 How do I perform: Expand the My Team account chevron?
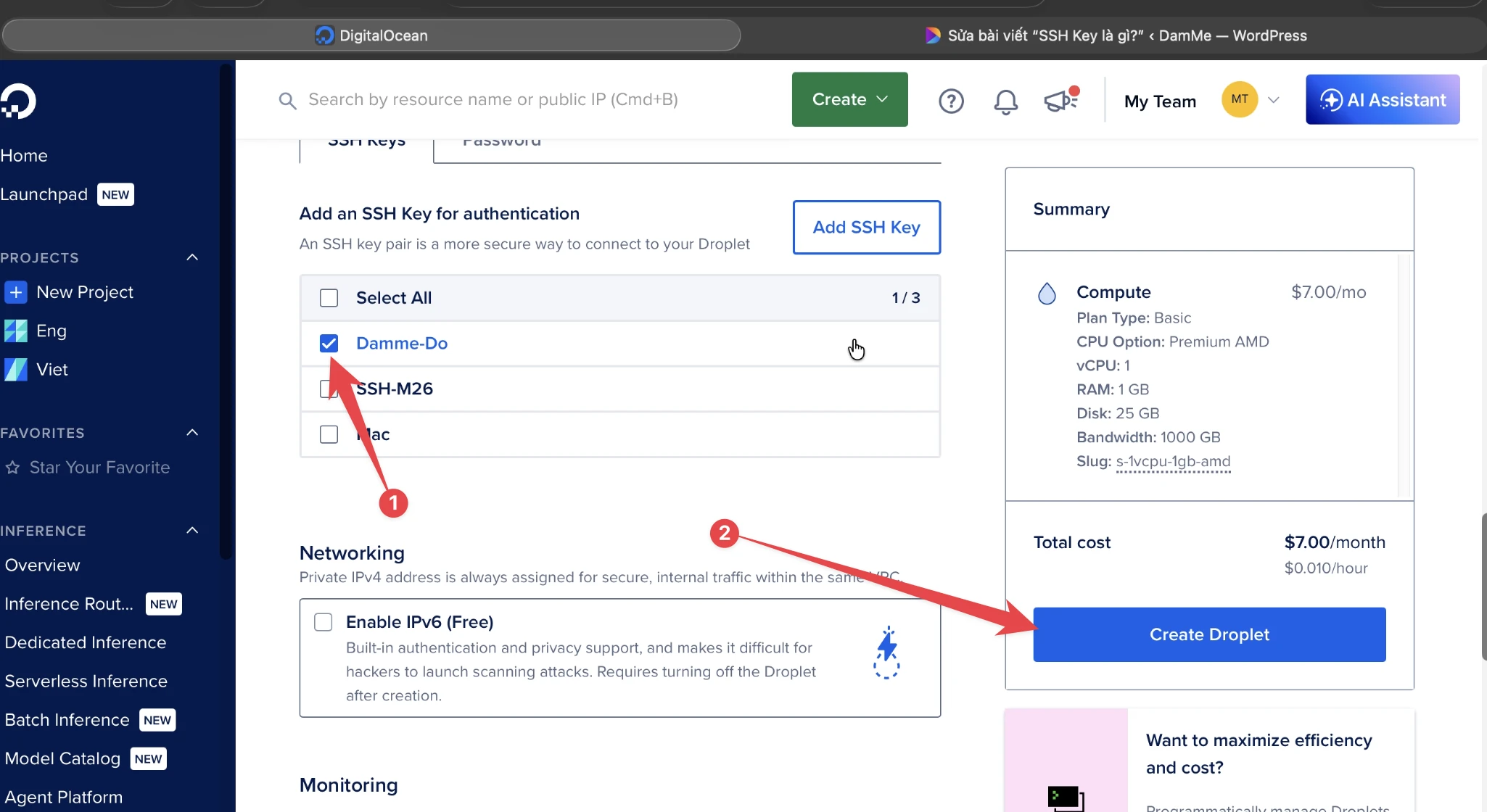click(1273, 100)
